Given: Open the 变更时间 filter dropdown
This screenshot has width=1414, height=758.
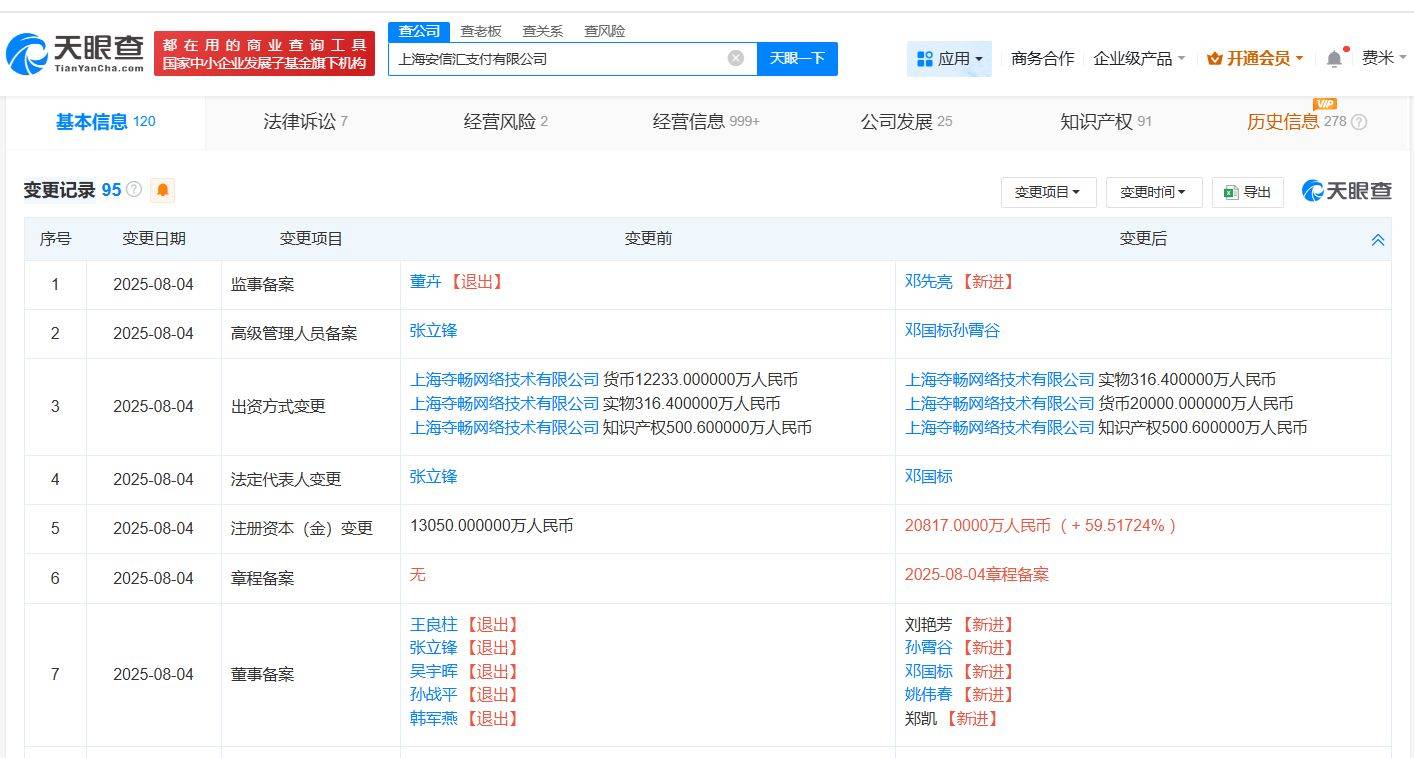Looking at the screenshot, I should tap(1153, 192).
